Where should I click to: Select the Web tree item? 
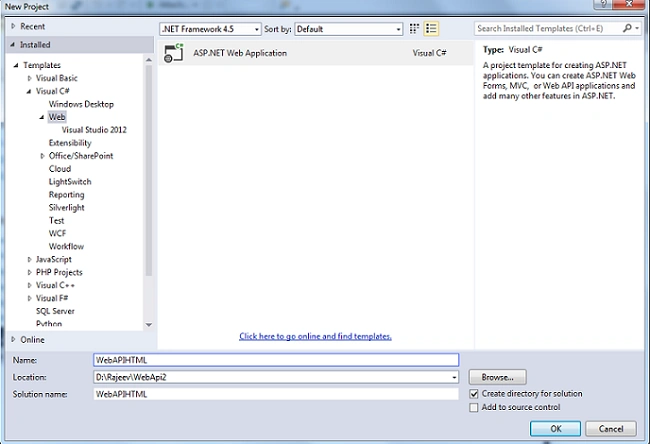[57, 117]
